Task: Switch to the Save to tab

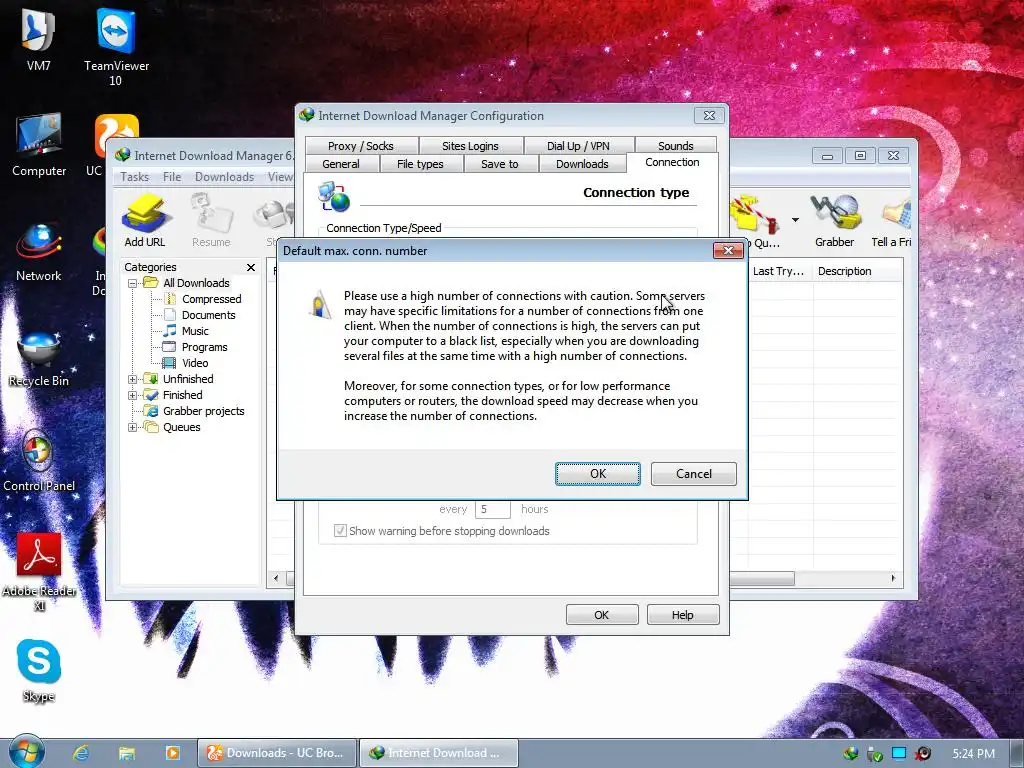Action: point(500,164)
